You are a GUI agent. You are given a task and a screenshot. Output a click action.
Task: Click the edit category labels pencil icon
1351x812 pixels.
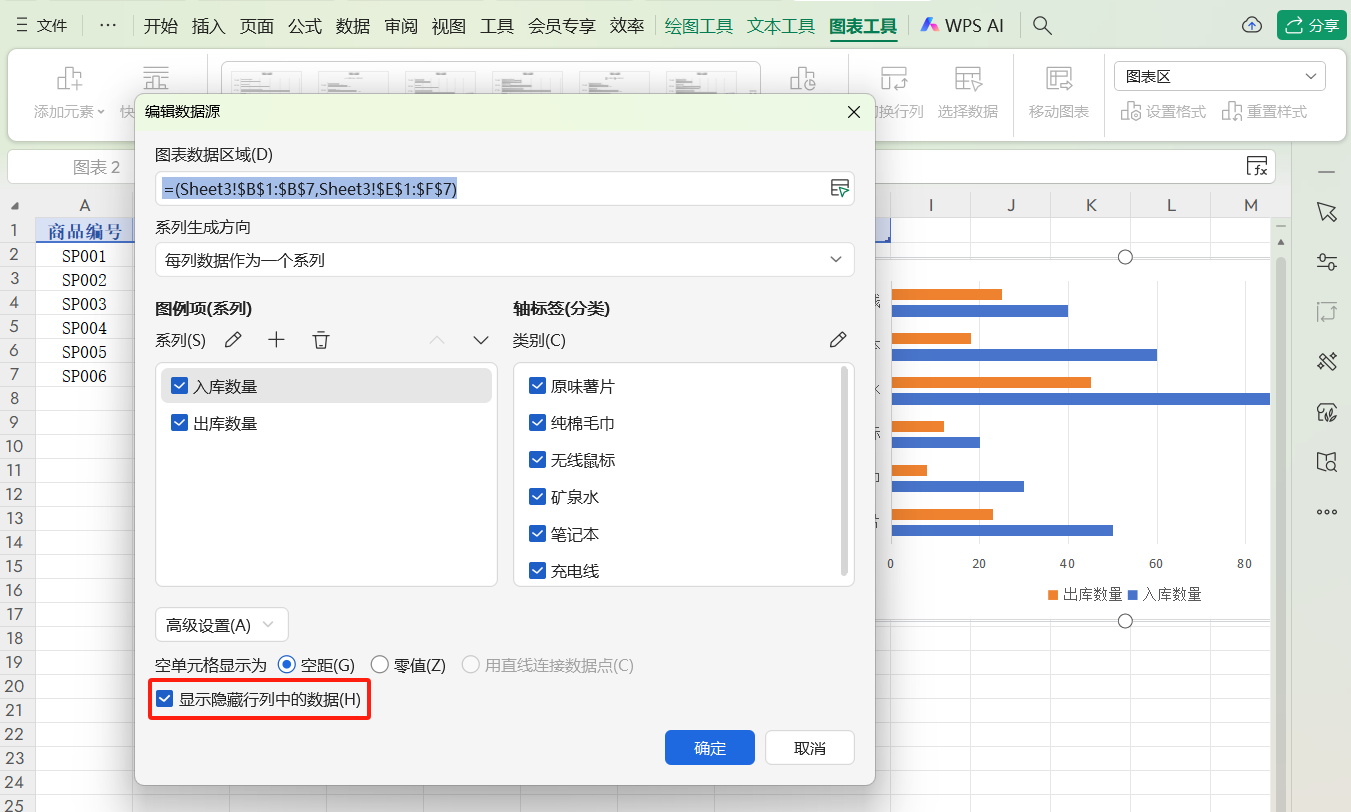click(838, 340)
